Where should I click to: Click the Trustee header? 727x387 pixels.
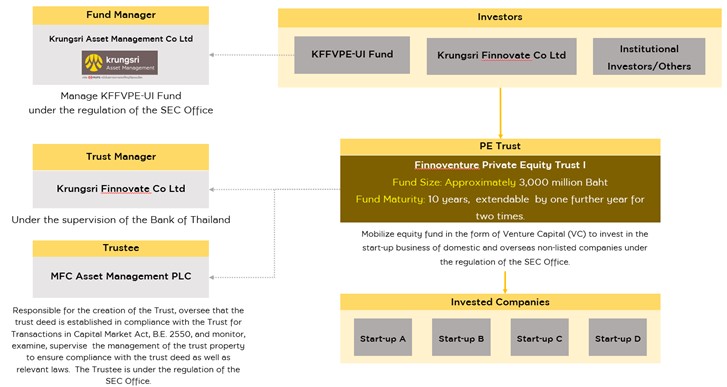tap(121, 248)
